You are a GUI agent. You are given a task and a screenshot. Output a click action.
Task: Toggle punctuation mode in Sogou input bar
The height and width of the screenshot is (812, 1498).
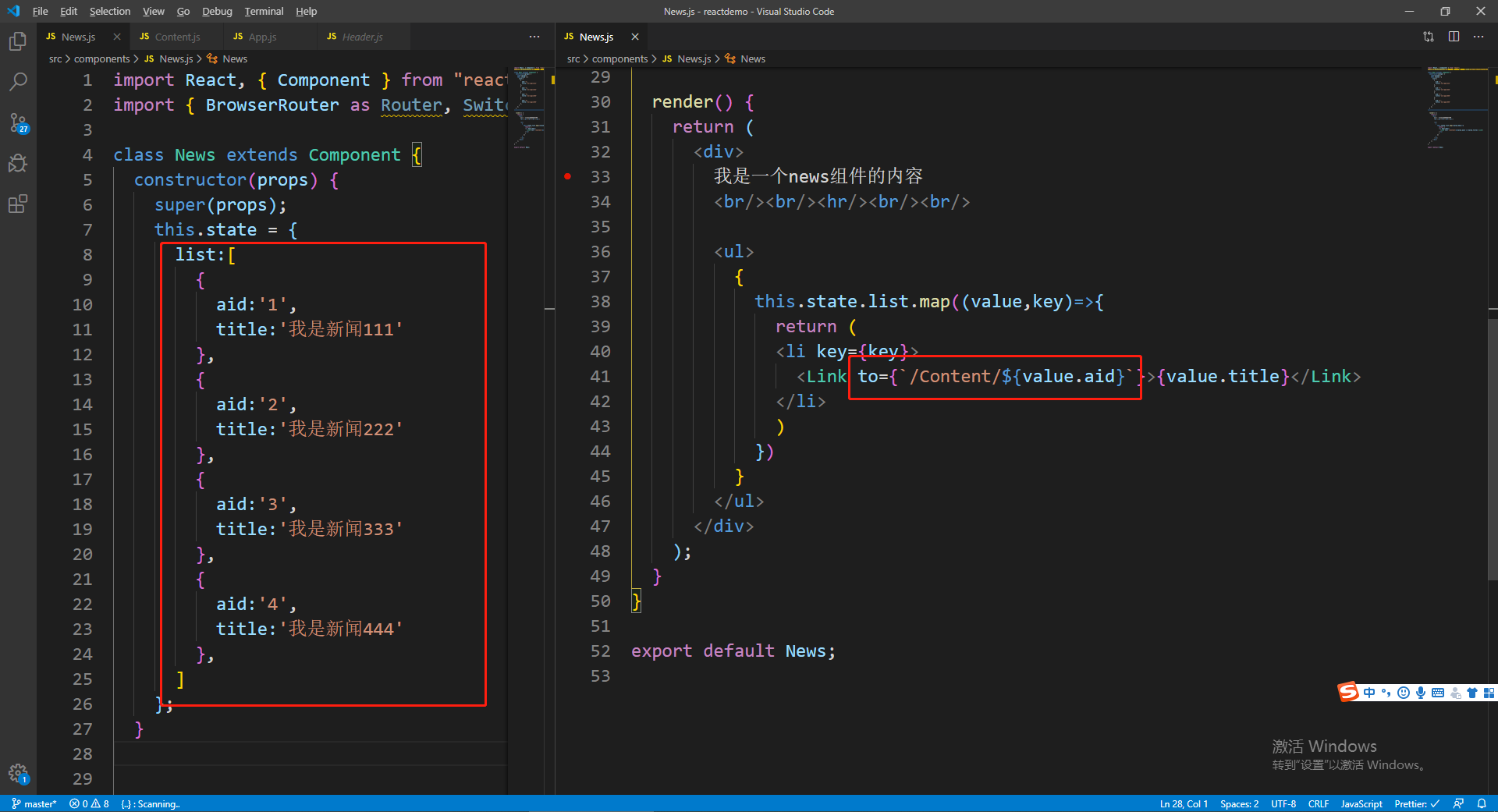pos(1386,693)
